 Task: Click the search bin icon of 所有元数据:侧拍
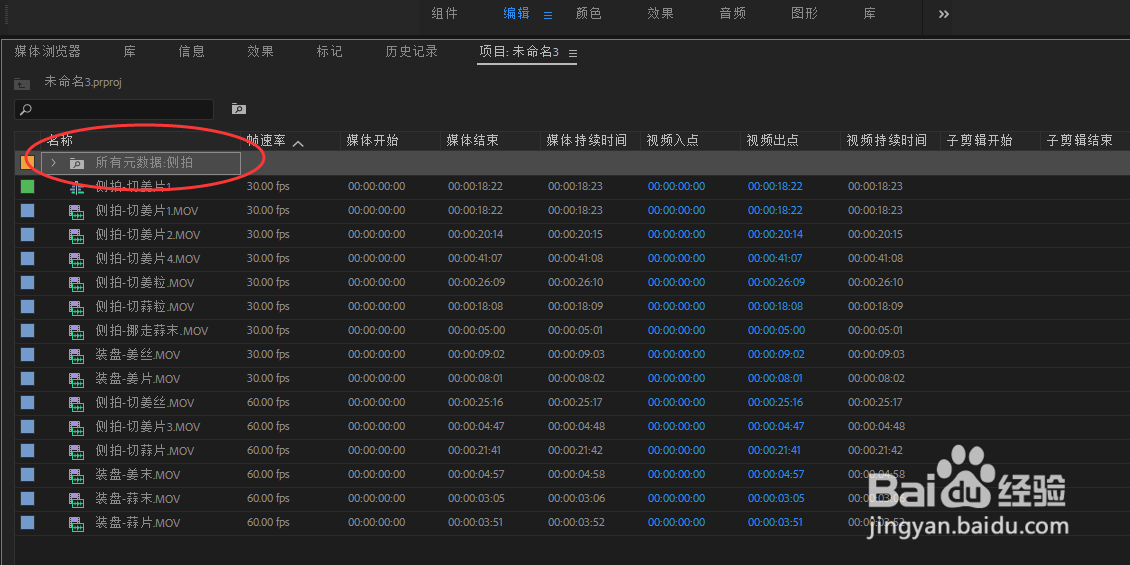coord(76,164)
